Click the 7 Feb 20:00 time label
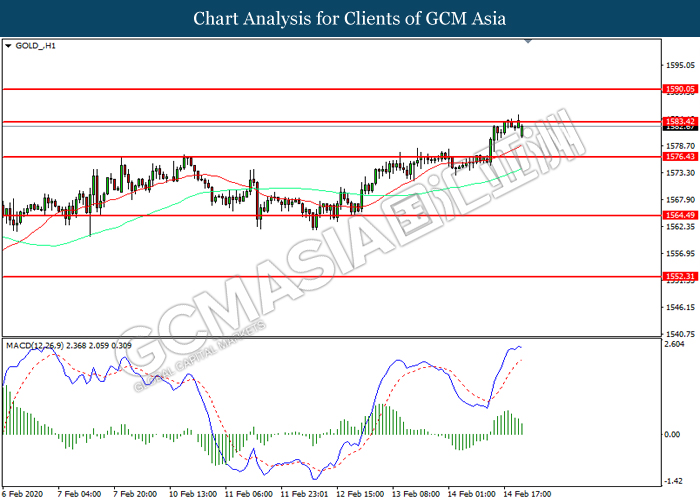 pyautogui.click(x=135, y=494)
